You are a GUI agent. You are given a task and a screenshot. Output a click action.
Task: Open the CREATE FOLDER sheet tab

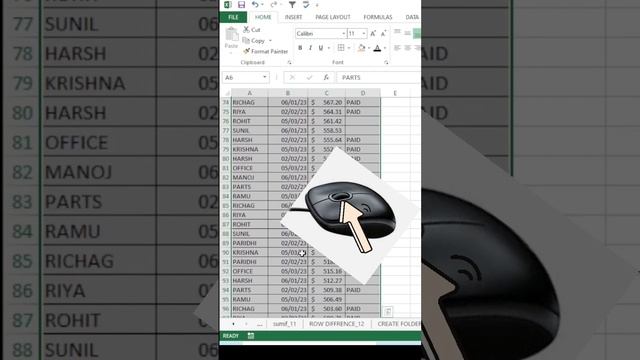(399, 324)
